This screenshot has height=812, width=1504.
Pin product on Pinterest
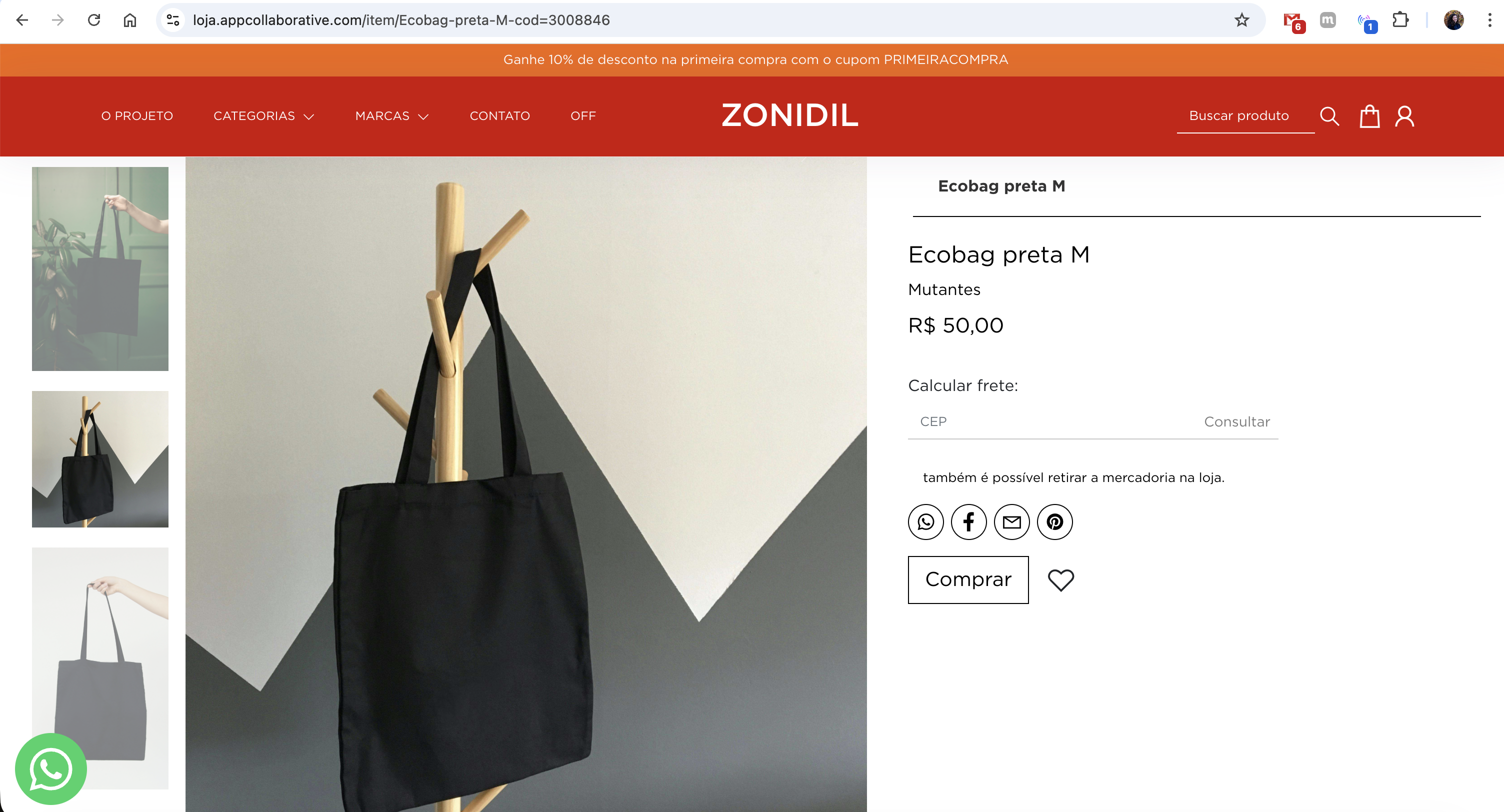pyautogui.click(x=1054, y=522)
